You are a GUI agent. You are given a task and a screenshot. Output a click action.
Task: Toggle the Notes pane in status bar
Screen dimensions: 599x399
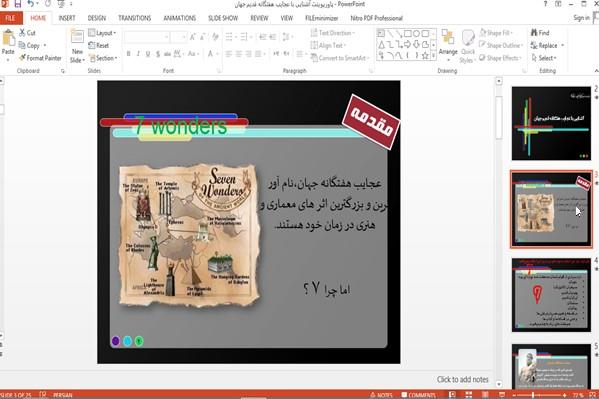coord(381,395)
